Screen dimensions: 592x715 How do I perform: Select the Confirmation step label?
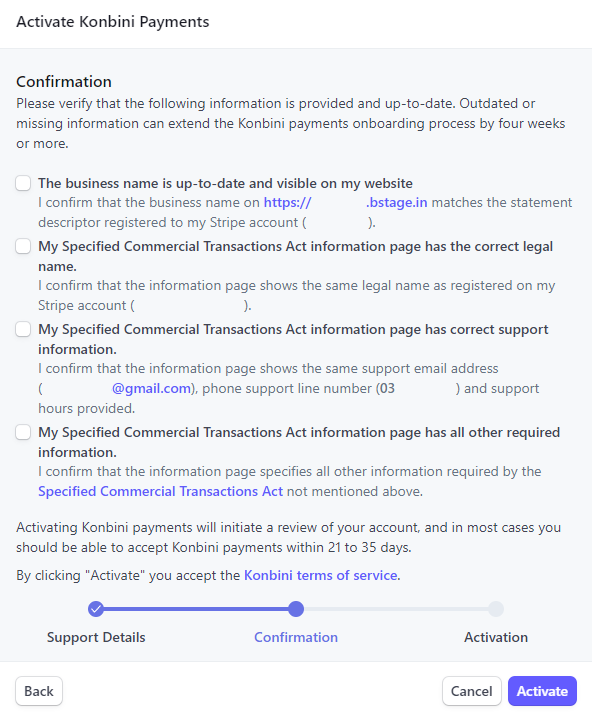coord(296,637)
